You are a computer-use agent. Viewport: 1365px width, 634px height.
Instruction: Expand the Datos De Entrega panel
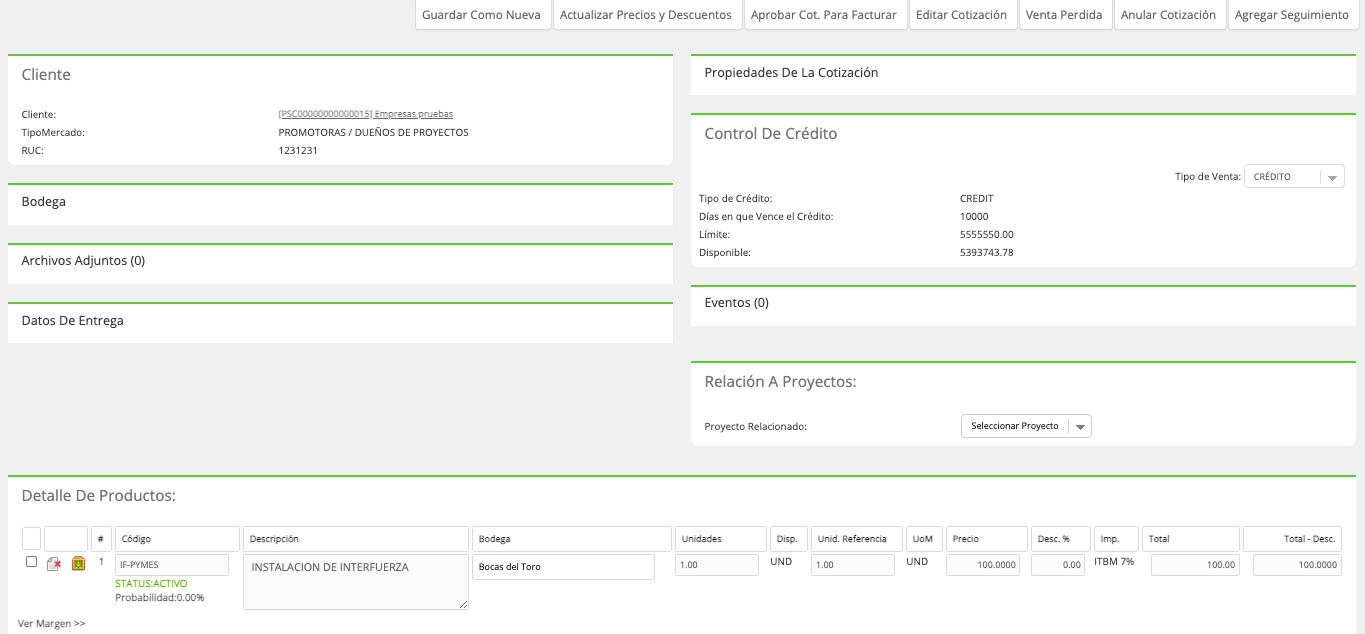(340, 321)
